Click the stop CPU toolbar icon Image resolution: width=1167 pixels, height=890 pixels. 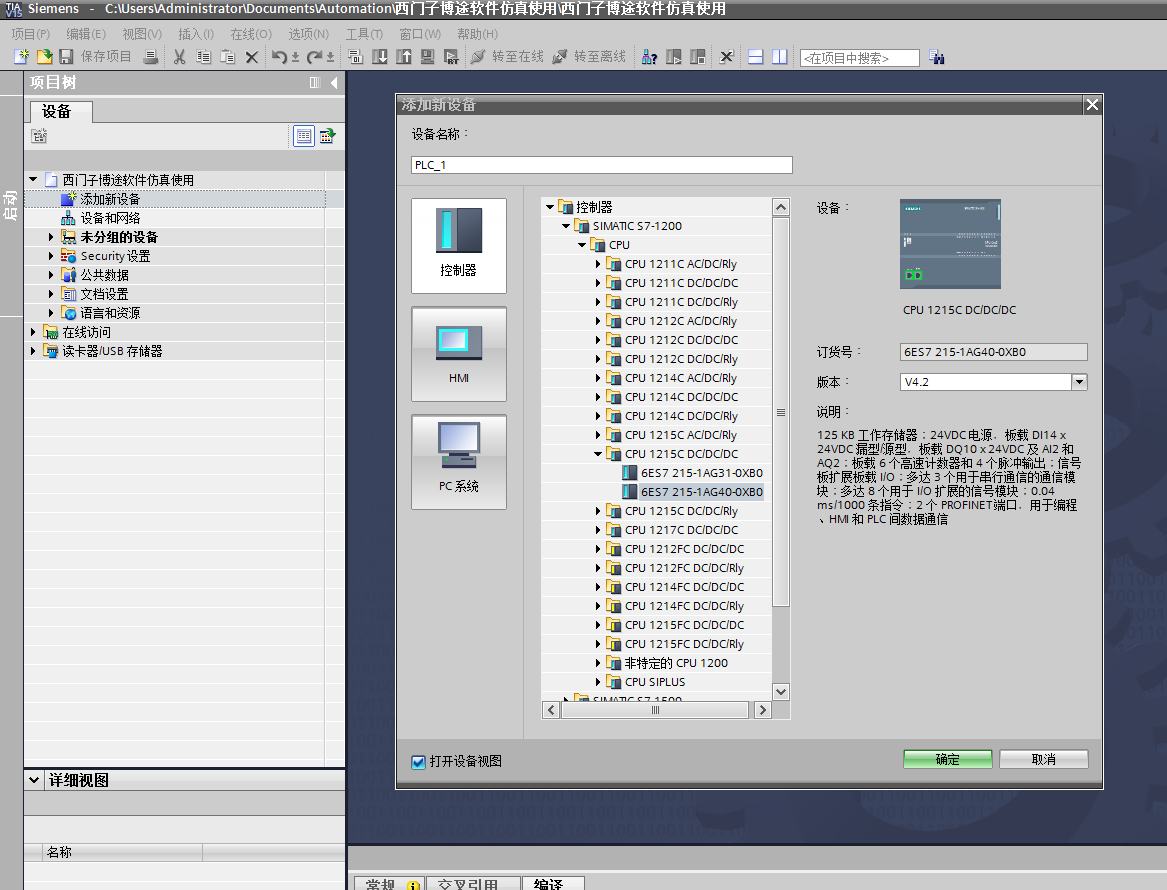click(x=697, y=57)
